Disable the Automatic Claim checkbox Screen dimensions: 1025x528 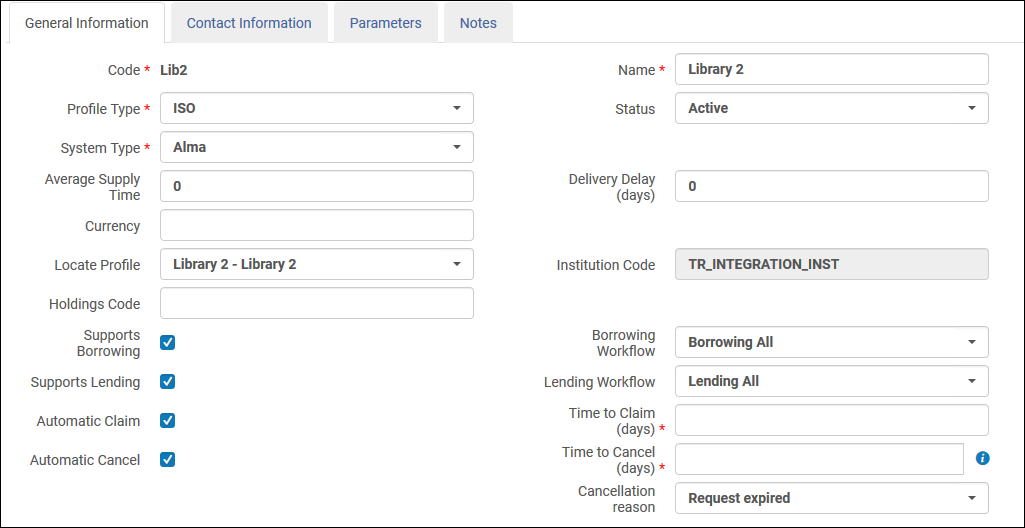168,420
